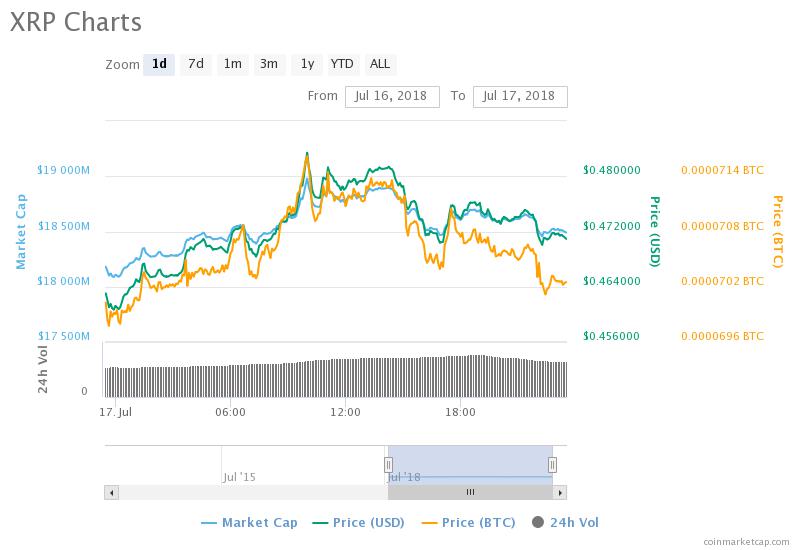Image resolution: width=800 pixels, height=550 pixels.
Task: Click the navigator left scroll arrow
Action: tap(112, 492)
